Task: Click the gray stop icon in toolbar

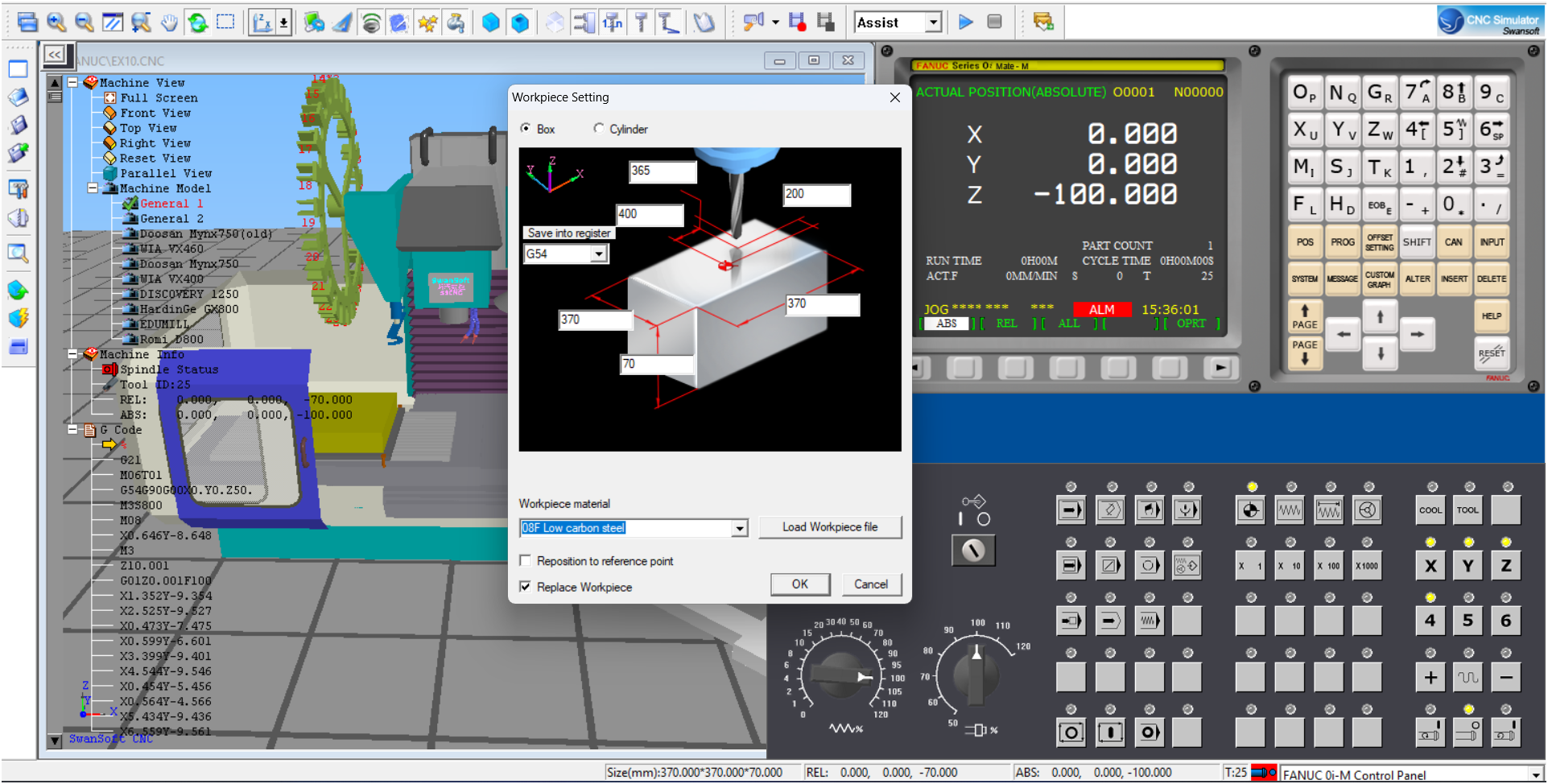Action: pos(995,22)
